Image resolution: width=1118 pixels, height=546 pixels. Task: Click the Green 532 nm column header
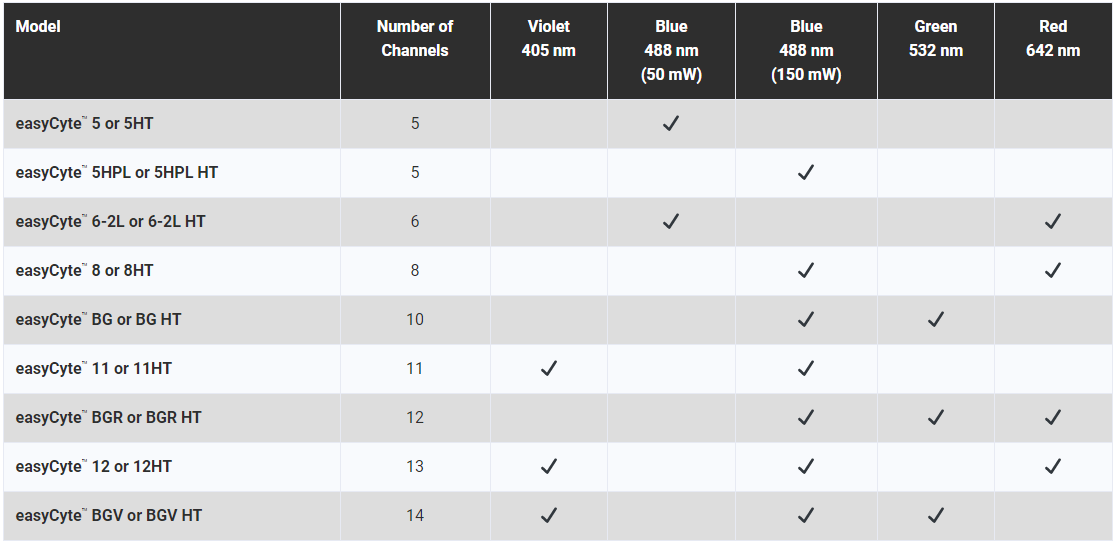click(935, 38)
